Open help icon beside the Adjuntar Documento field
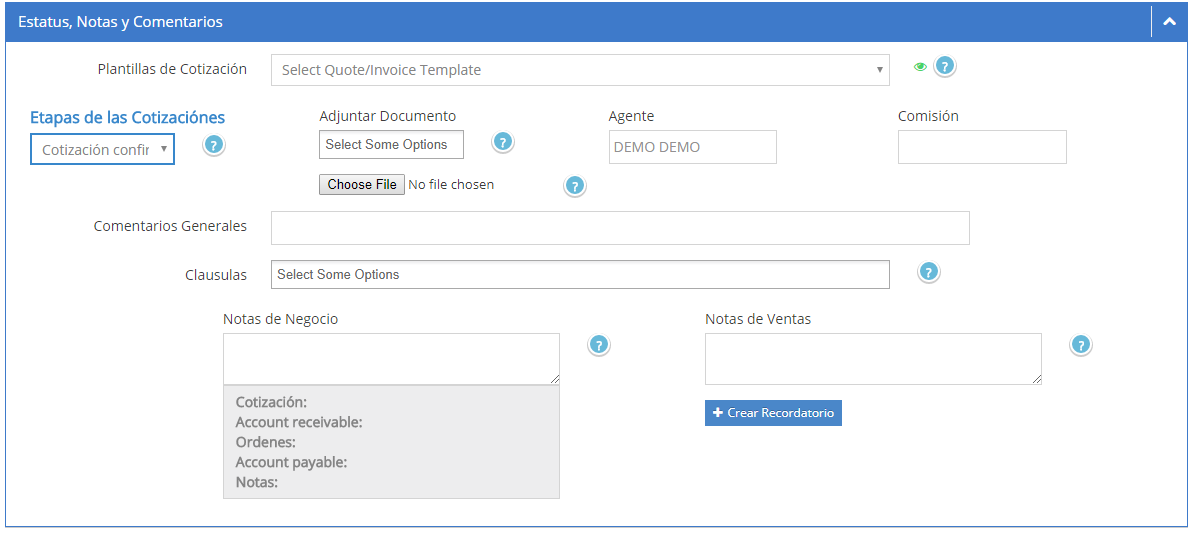 click(503, 142)
